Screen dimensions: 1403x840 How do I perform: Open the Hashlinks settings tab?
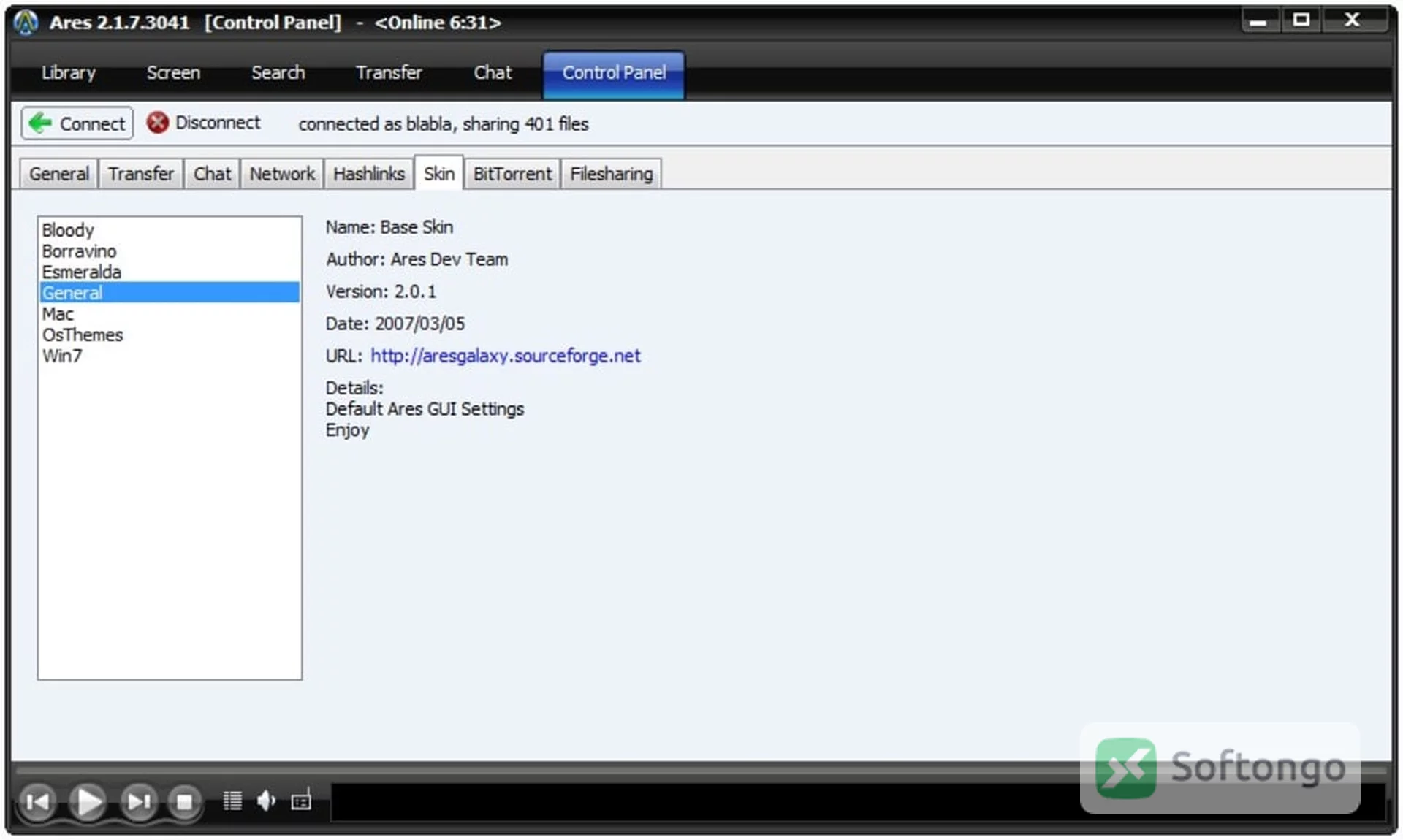coord(368,174)
